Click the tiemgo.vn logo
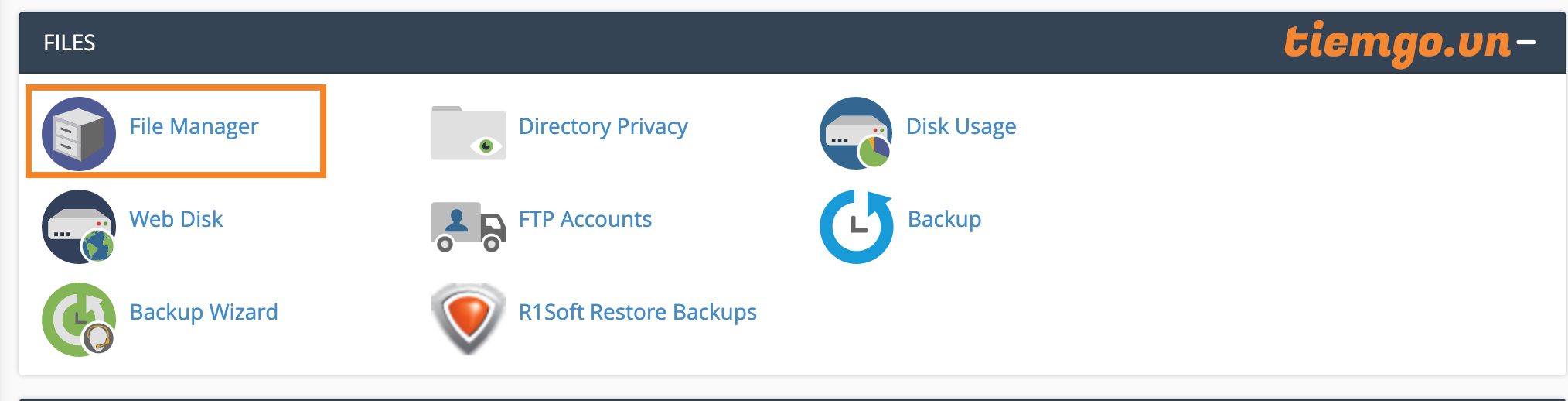Viewport: 1568px width, 401px height. coord(1397,43)
